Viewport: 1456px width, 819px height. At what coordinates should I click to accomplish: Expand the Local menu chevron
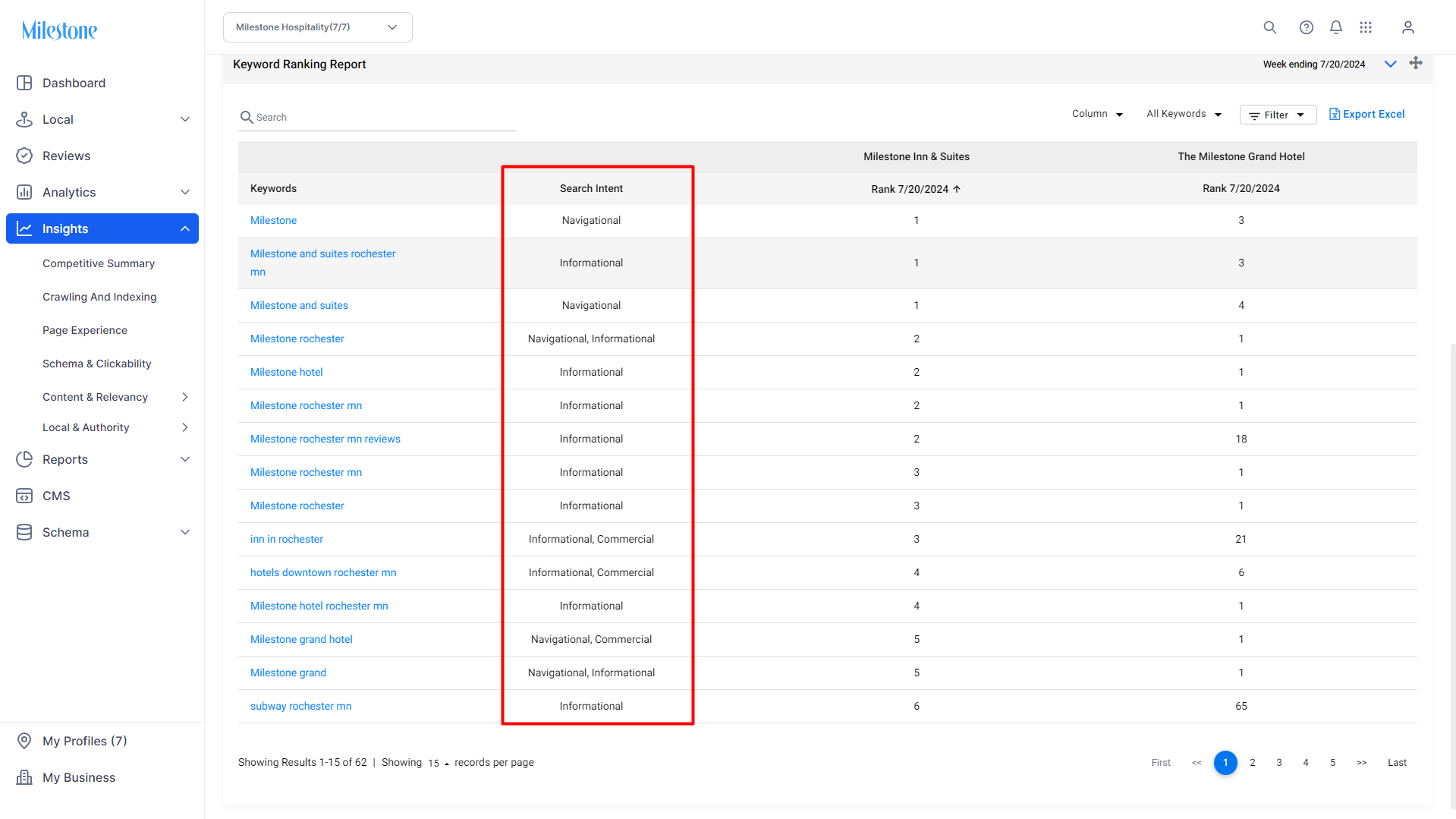[185, 119]
